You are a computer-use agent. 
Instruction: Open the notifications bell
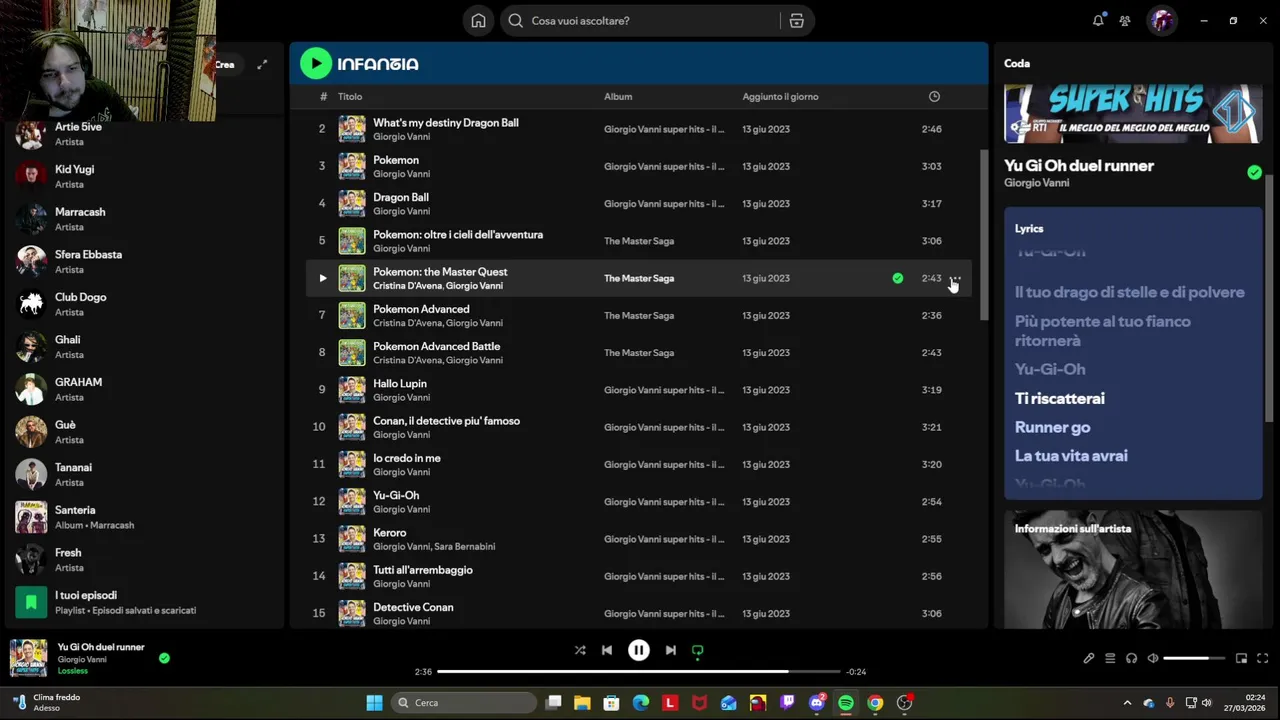click(x=1098, y=20)
